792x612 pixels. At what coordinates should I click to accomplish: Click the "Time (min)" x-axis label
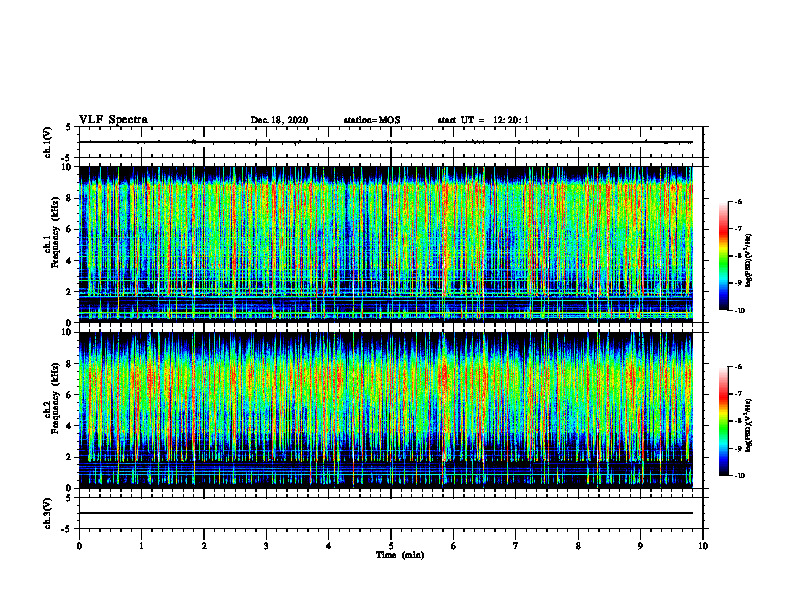[x=400, y=555]
